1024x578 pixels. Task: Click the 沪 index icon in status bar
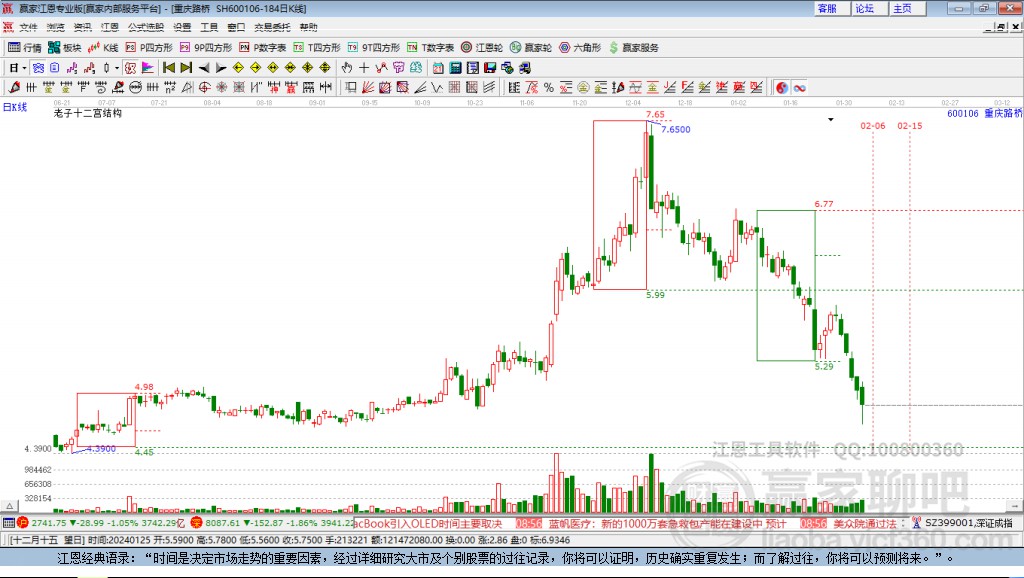pos(23,522)
